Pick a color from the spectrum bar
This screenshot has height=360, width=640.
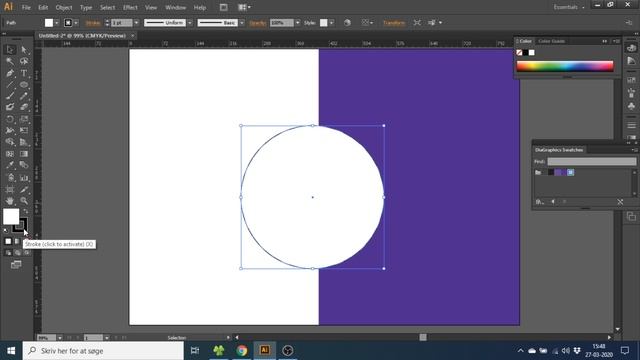point(565,66)
